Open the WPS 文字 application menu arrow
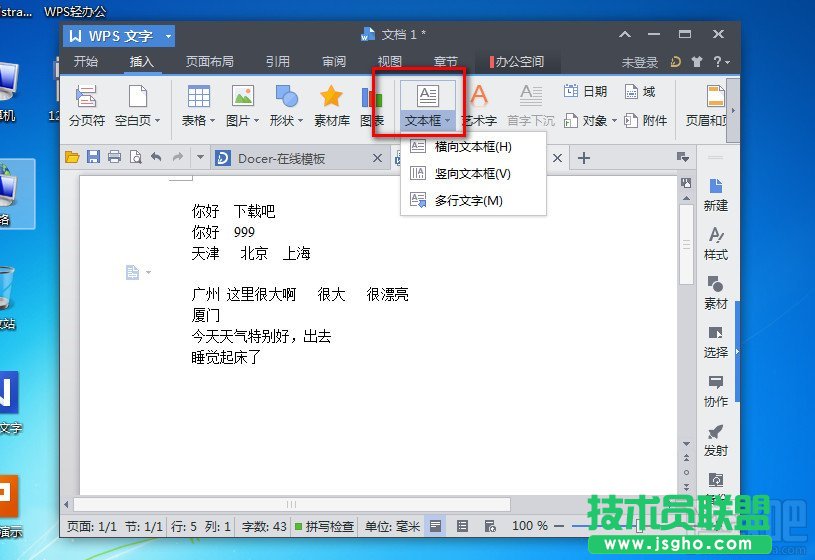The height and width of the screenshot is (560, 815). point(168,36)
